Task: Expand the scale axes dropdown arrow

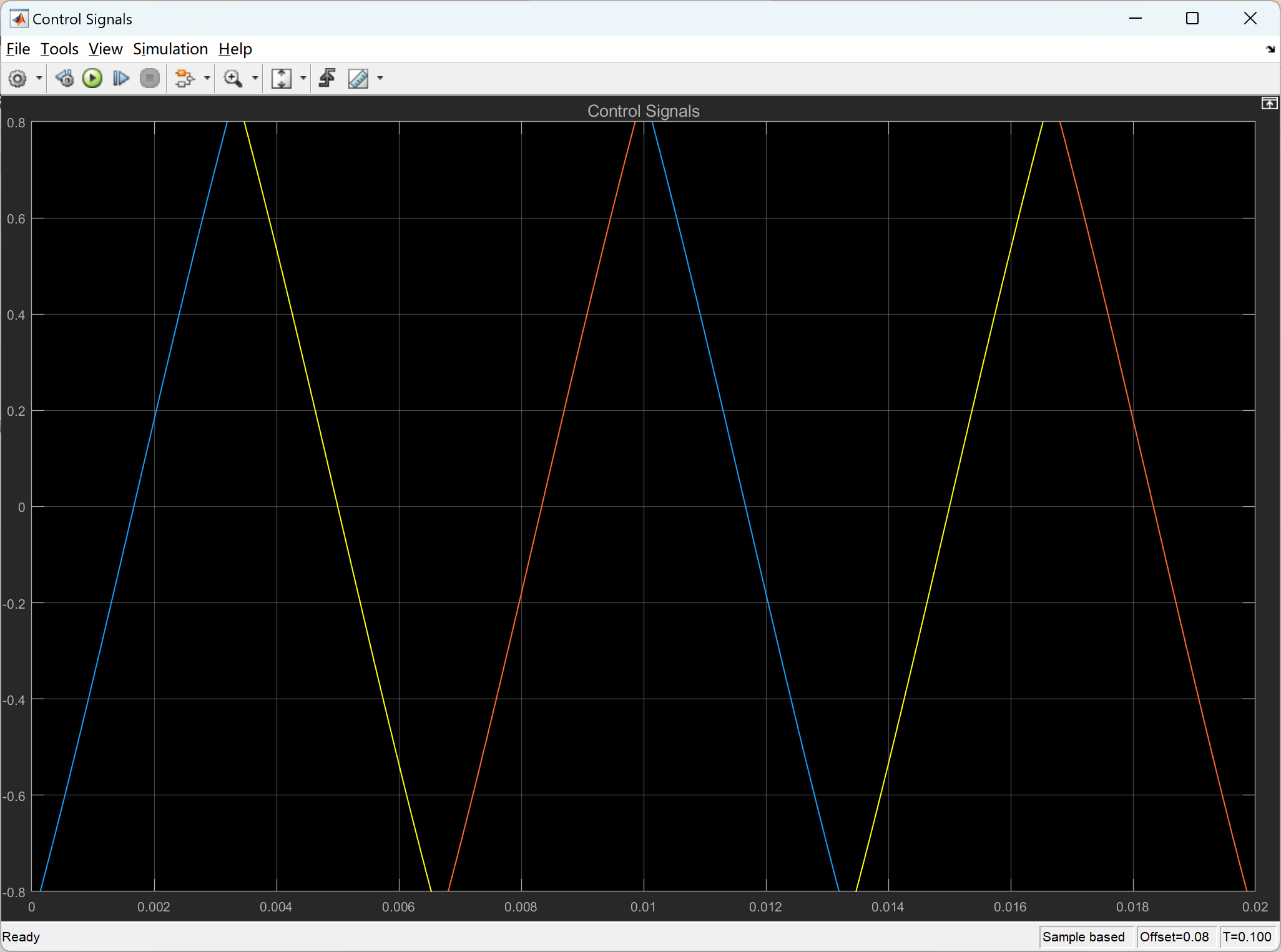Action: (x=303, y=79)
